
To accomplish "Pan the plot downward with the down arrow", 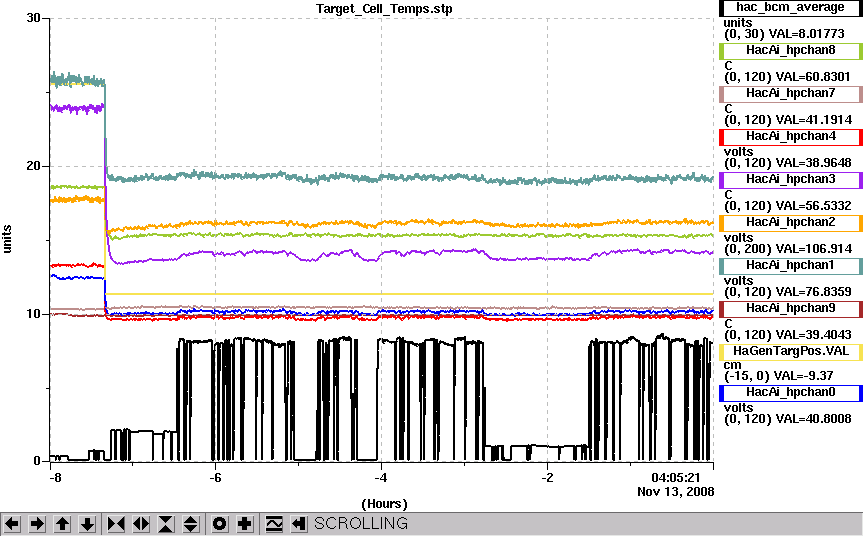I will tap(88, 523).
